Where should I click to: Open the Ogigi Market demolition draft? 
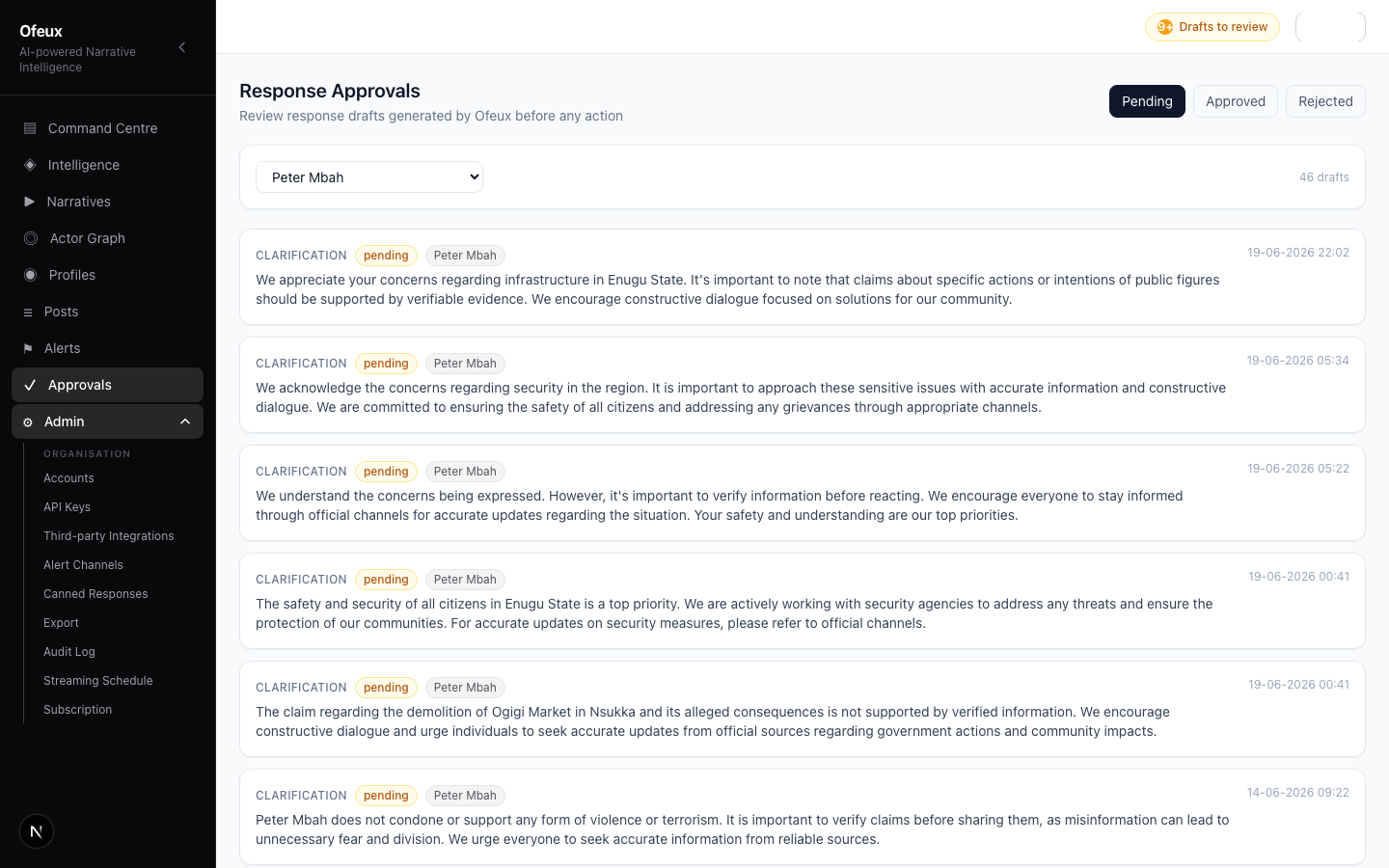[x=803, y=709]
